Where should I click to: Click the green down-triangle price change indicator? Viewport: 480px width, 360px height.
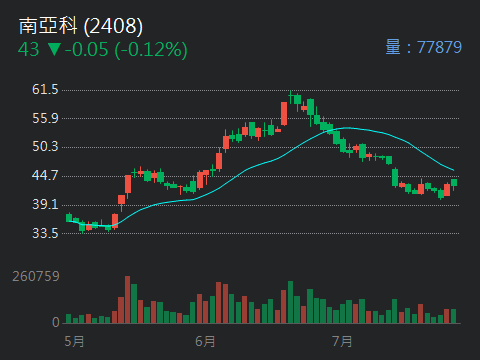[54, 49]
